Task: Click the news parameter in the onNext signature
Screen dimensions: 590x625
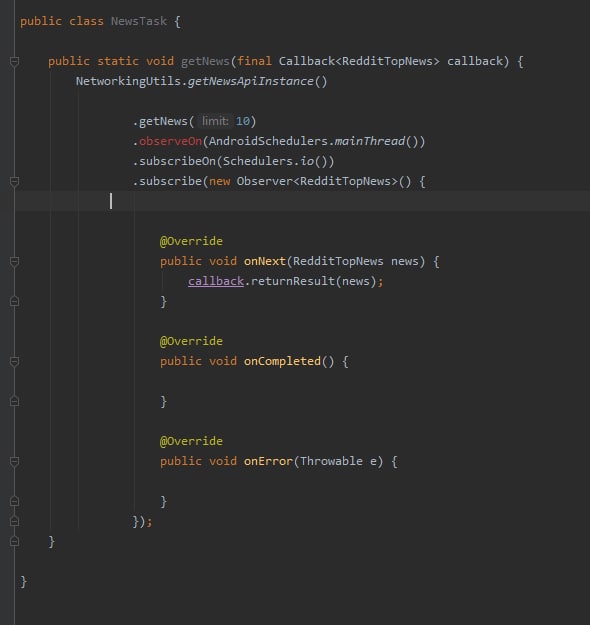Action: (x=405, y=261)
